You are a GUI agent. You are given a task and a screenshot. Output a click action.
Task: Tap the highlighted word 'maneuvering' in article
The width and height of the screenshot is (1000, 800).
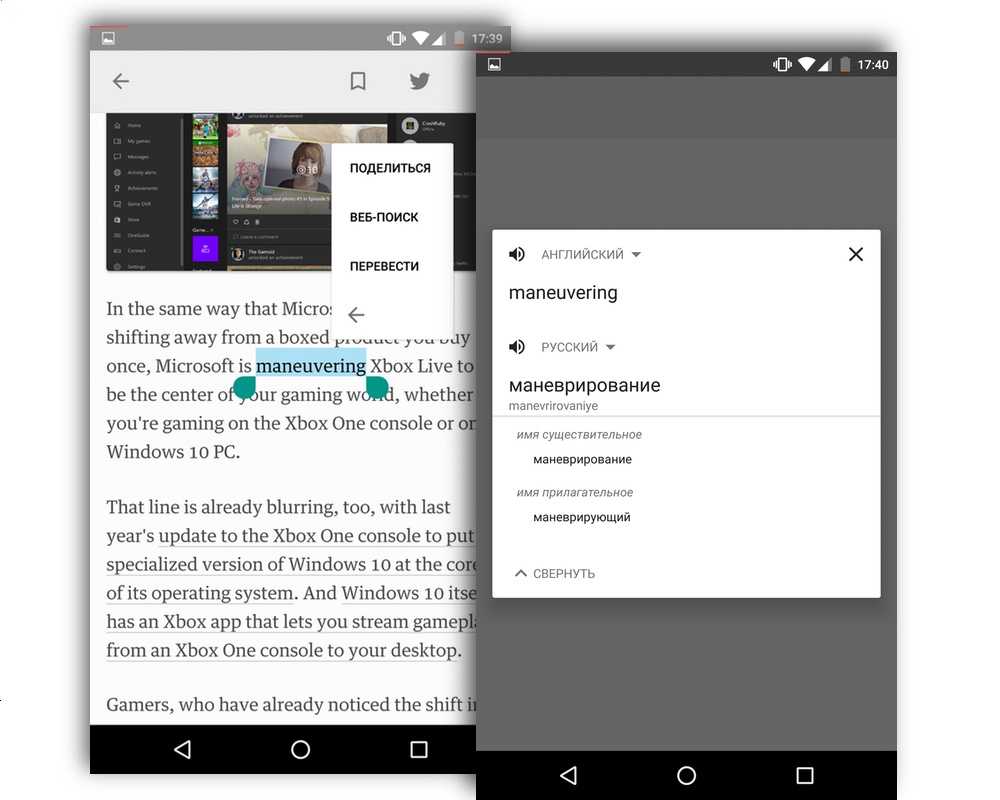[x=310, y=366]
